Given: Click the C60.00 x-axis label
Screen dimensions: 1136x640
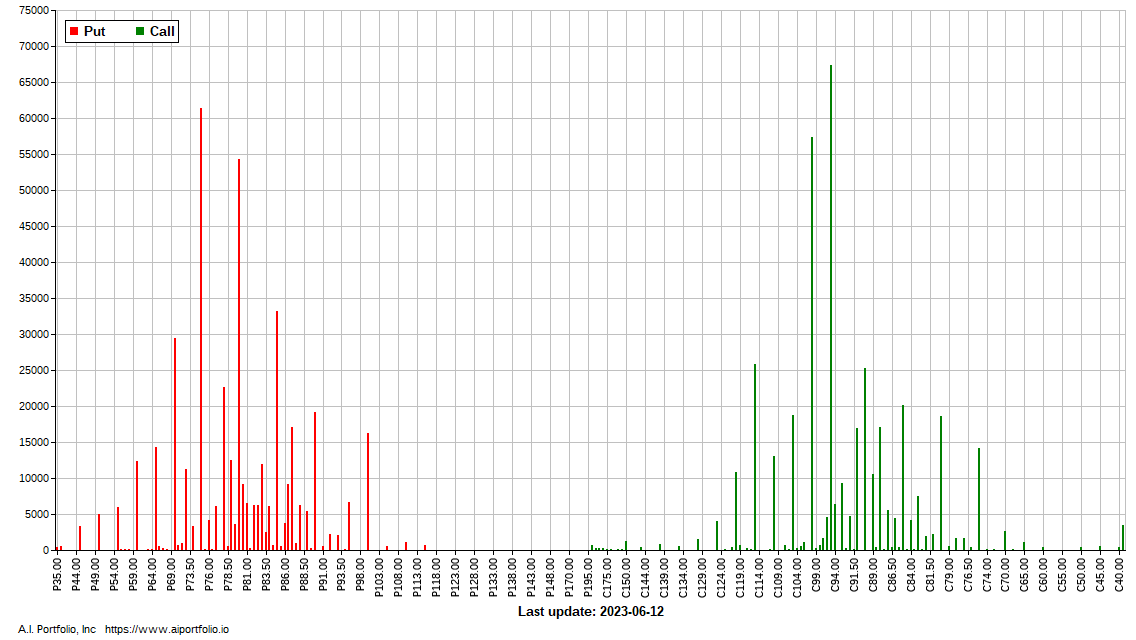Looking at the screenshot, I should 1043,575.
